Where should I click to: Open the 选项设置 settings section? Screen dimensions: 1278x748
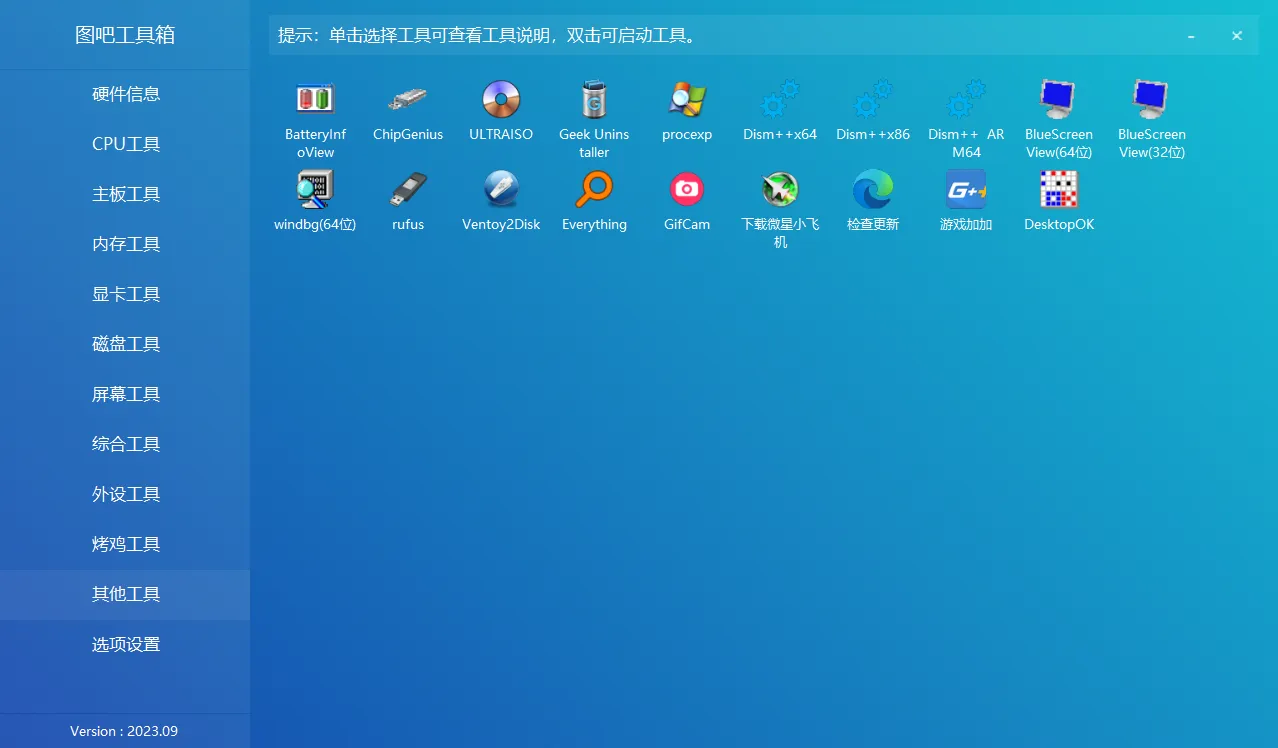click(x=125, y=644)
